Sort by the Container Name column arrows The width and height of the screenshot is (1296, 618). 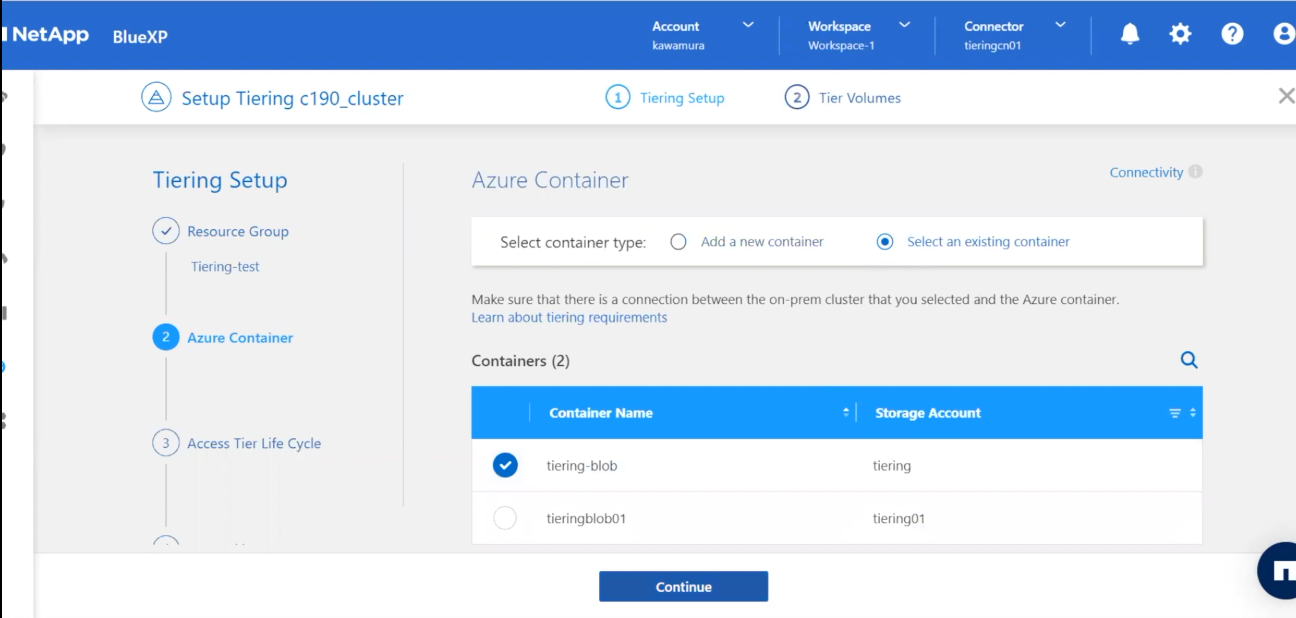coord(846,413)
